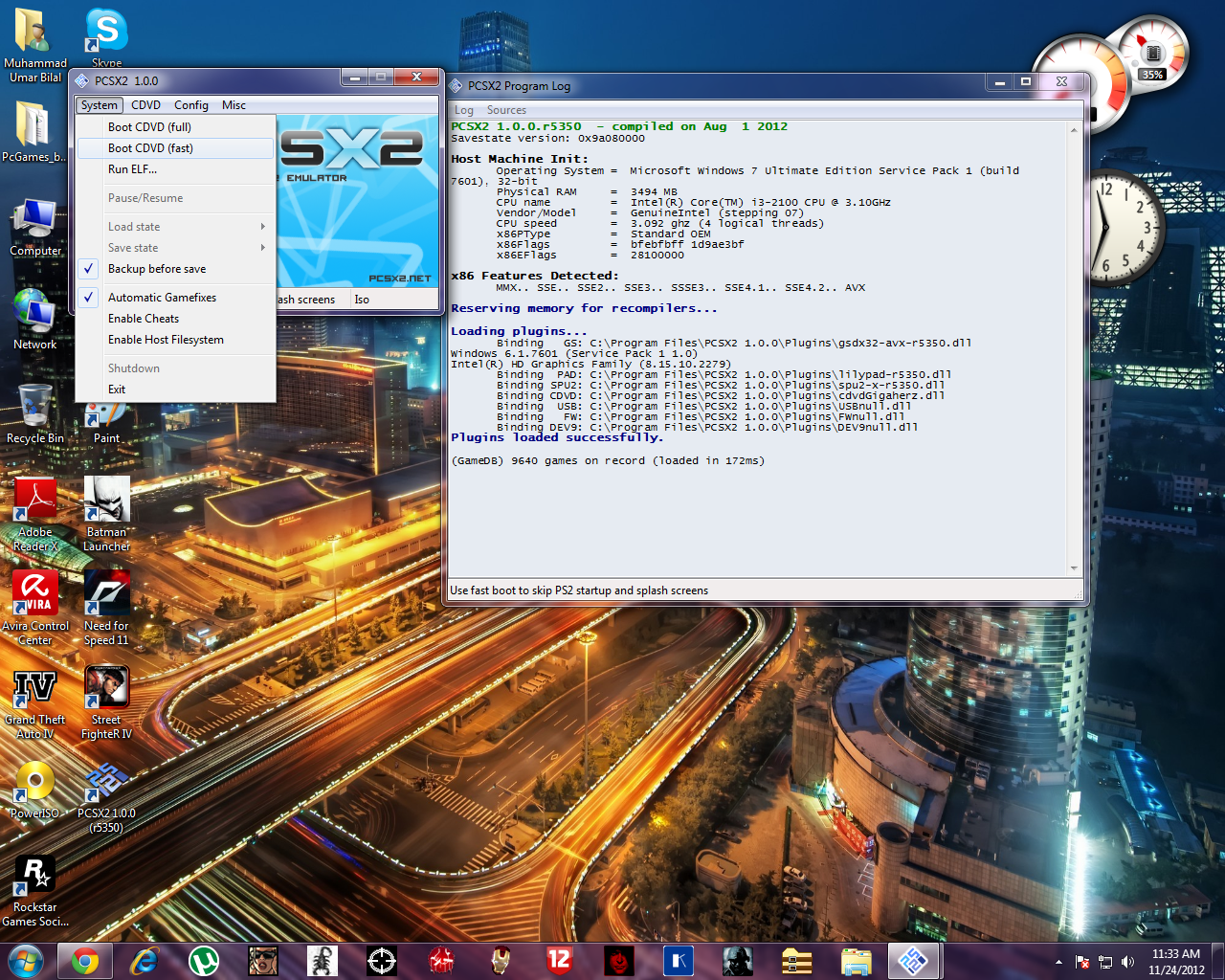Screen dimensions: 1225x980
Task: Toggle Enable Host Filesystem option
Action: click(x=175, y=340)
